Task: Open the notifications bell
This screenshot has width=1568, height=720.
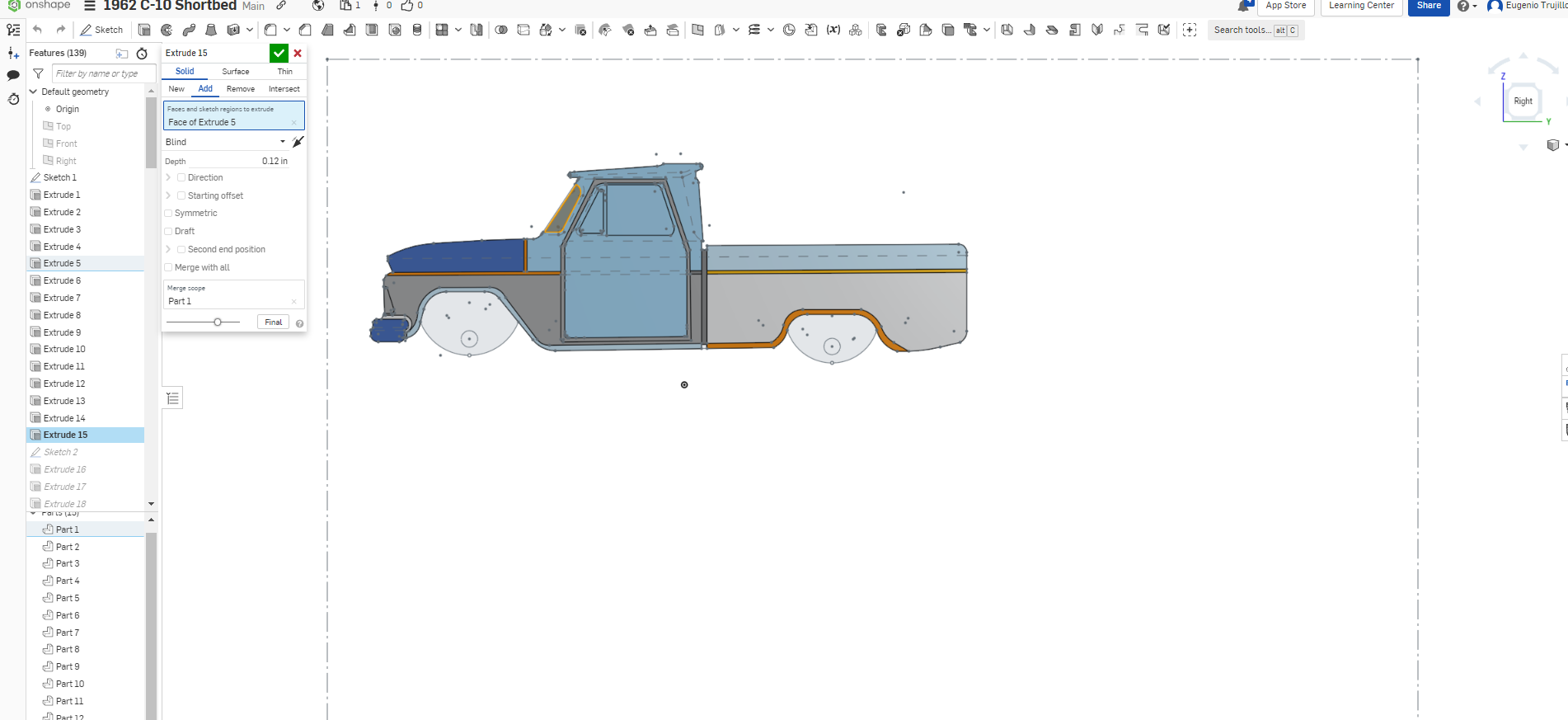Action: pyautogui.click(x=1244, y=6)
